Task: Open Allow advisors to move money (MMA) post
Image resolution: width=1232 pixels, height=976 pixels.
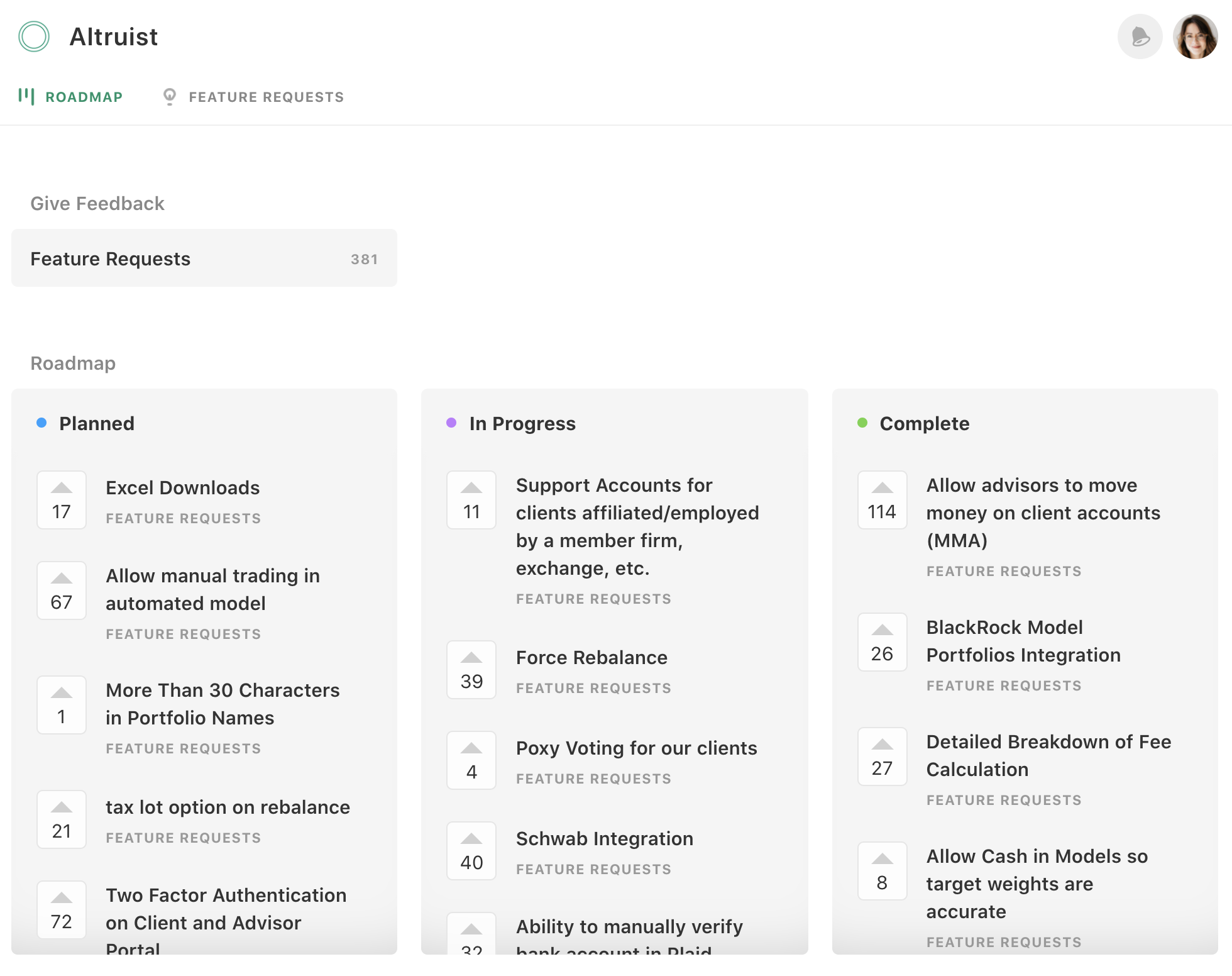Action: [1043, 513]
